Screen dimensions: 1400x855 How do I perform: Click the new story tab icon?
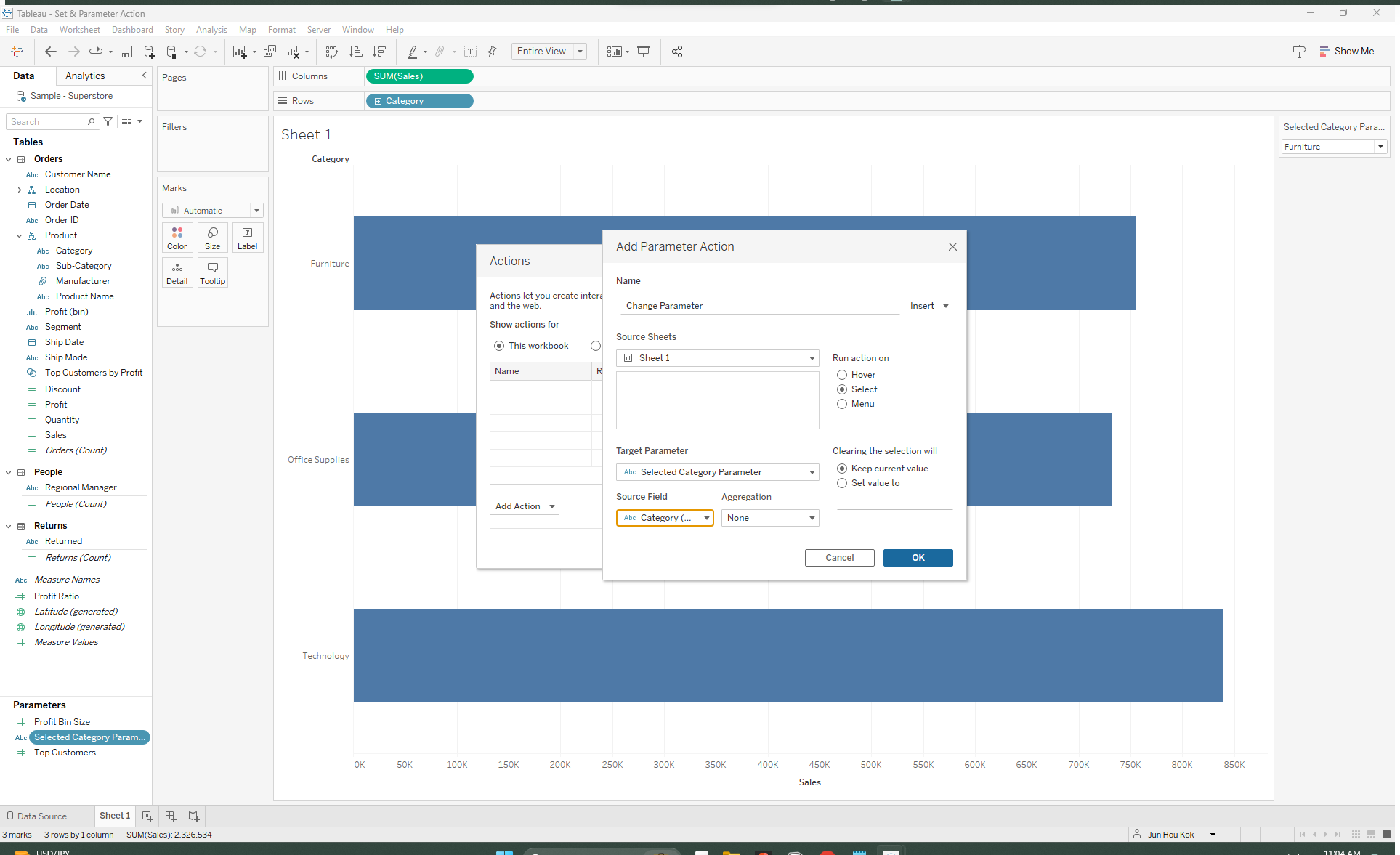coord(194,816)
